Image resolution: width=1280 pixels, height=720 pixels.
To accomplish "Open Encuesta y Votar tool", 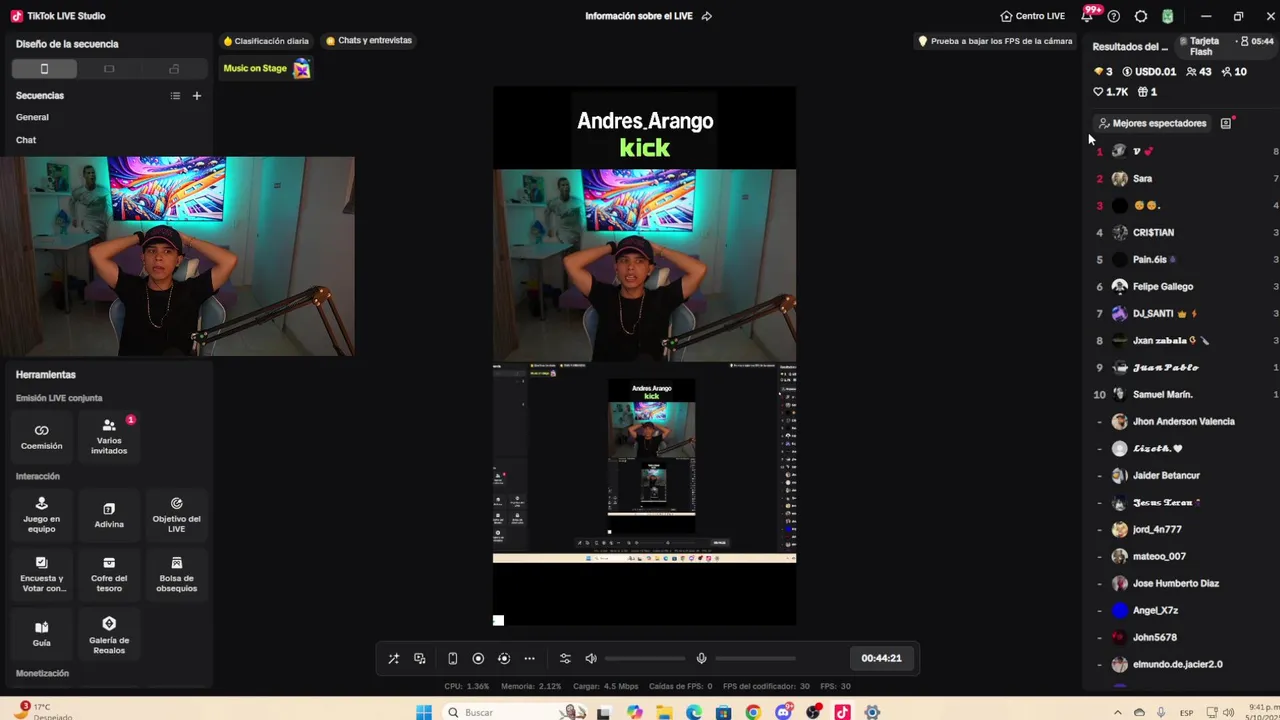I will coord(42,574).
